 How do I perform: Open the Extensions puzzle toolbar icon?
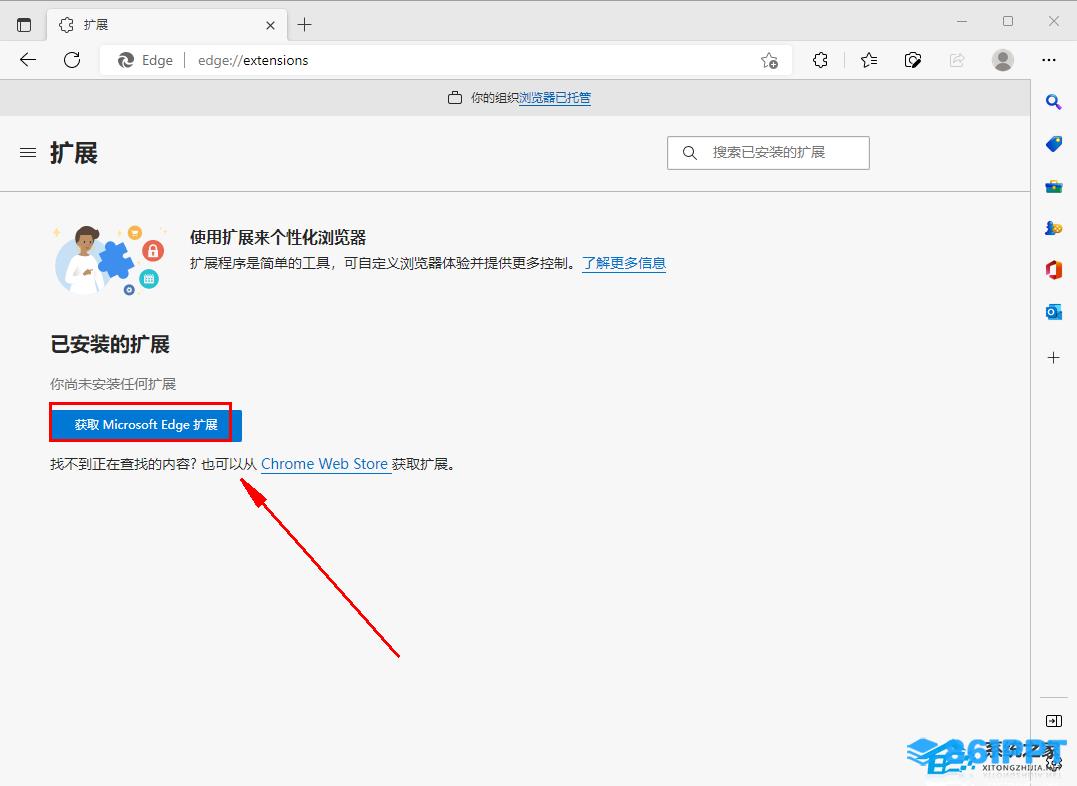pos(820,60)
